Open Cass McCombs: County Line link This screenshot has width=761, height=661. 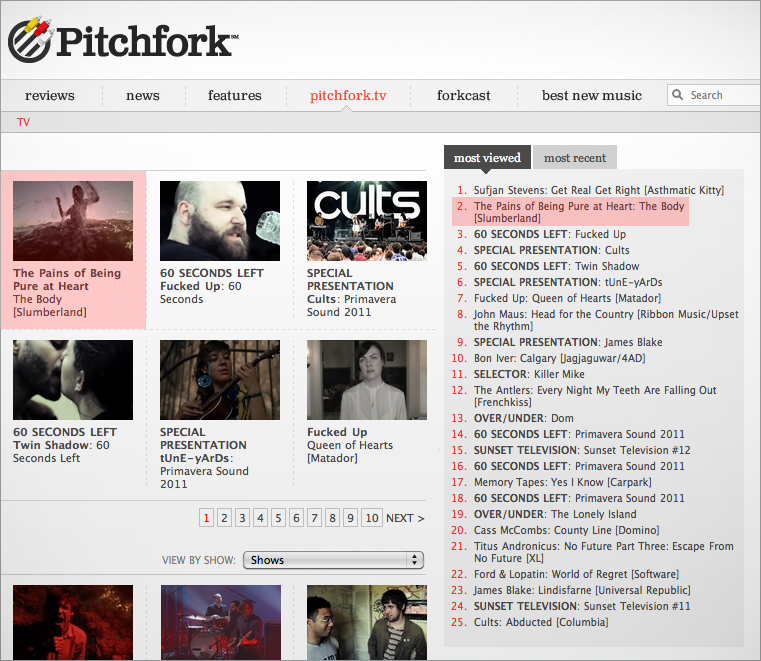[x=566, y=530]
